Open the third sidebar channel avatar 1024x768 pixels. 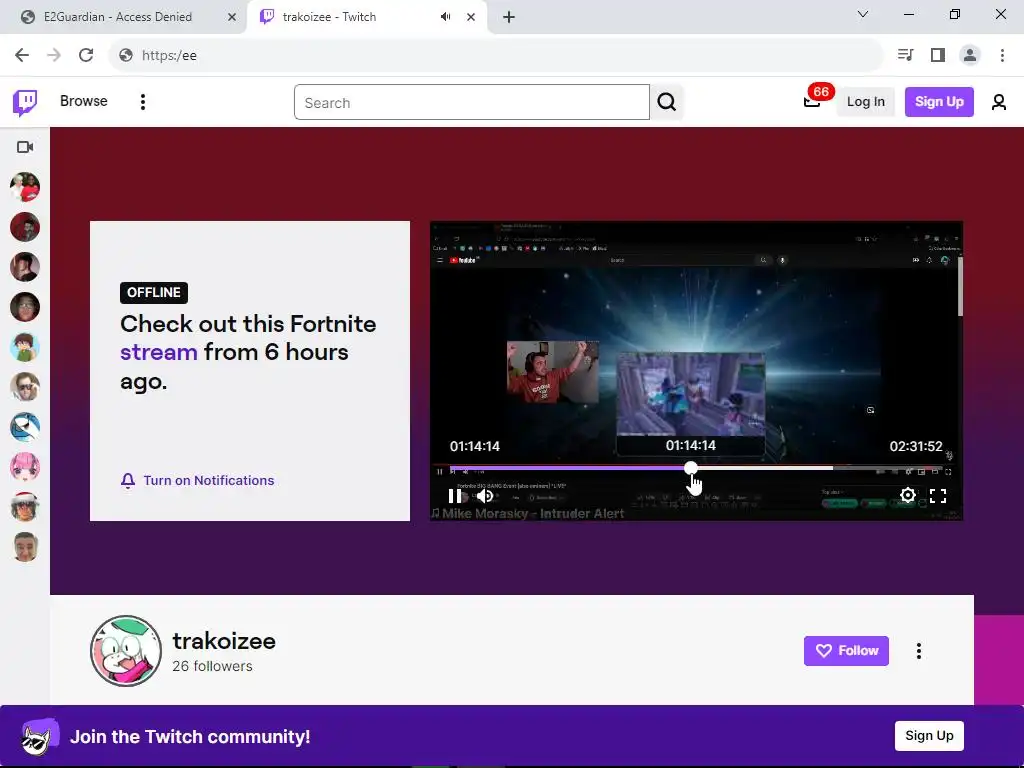(25, 266)
